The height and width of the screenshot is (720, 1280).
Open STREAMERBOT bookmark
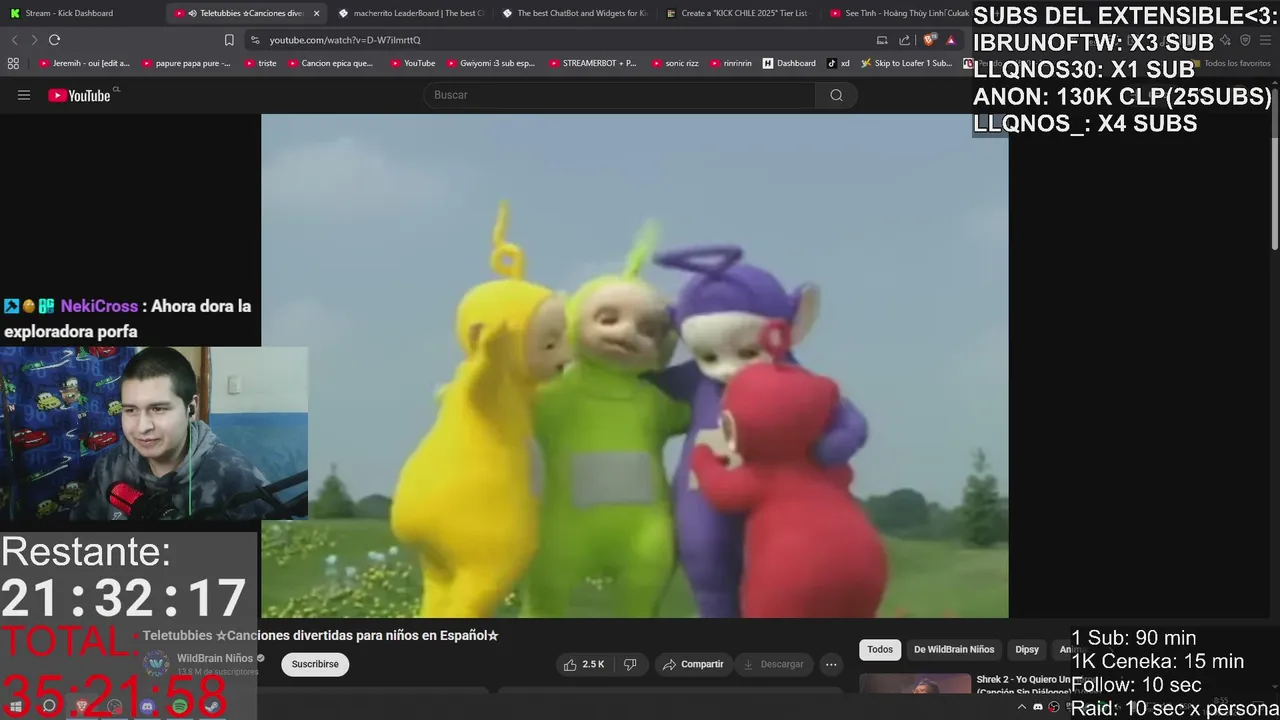tap(592, 63)
